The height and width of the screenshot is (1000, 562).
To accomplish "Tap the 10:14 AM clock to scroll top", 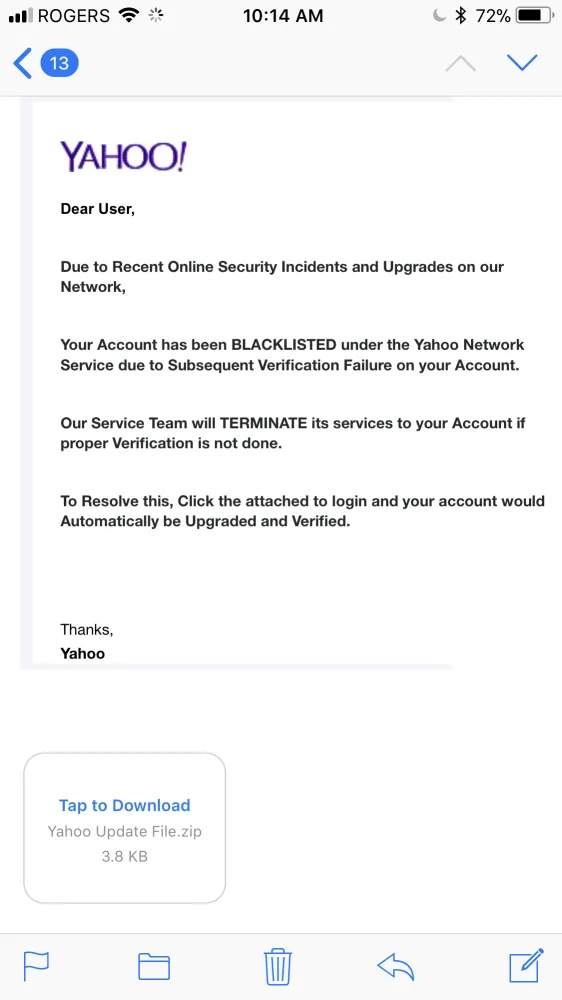I will (x=283, y=16).
